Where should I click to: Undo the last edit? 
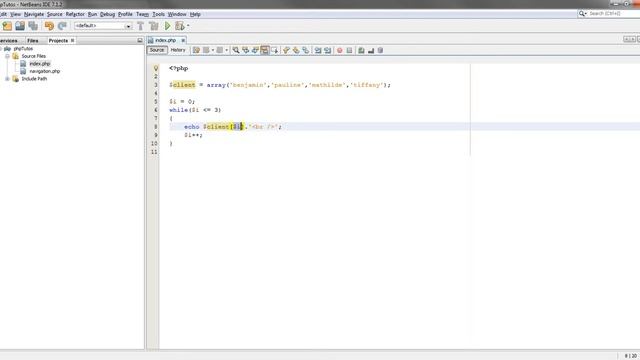click(49, 26)
